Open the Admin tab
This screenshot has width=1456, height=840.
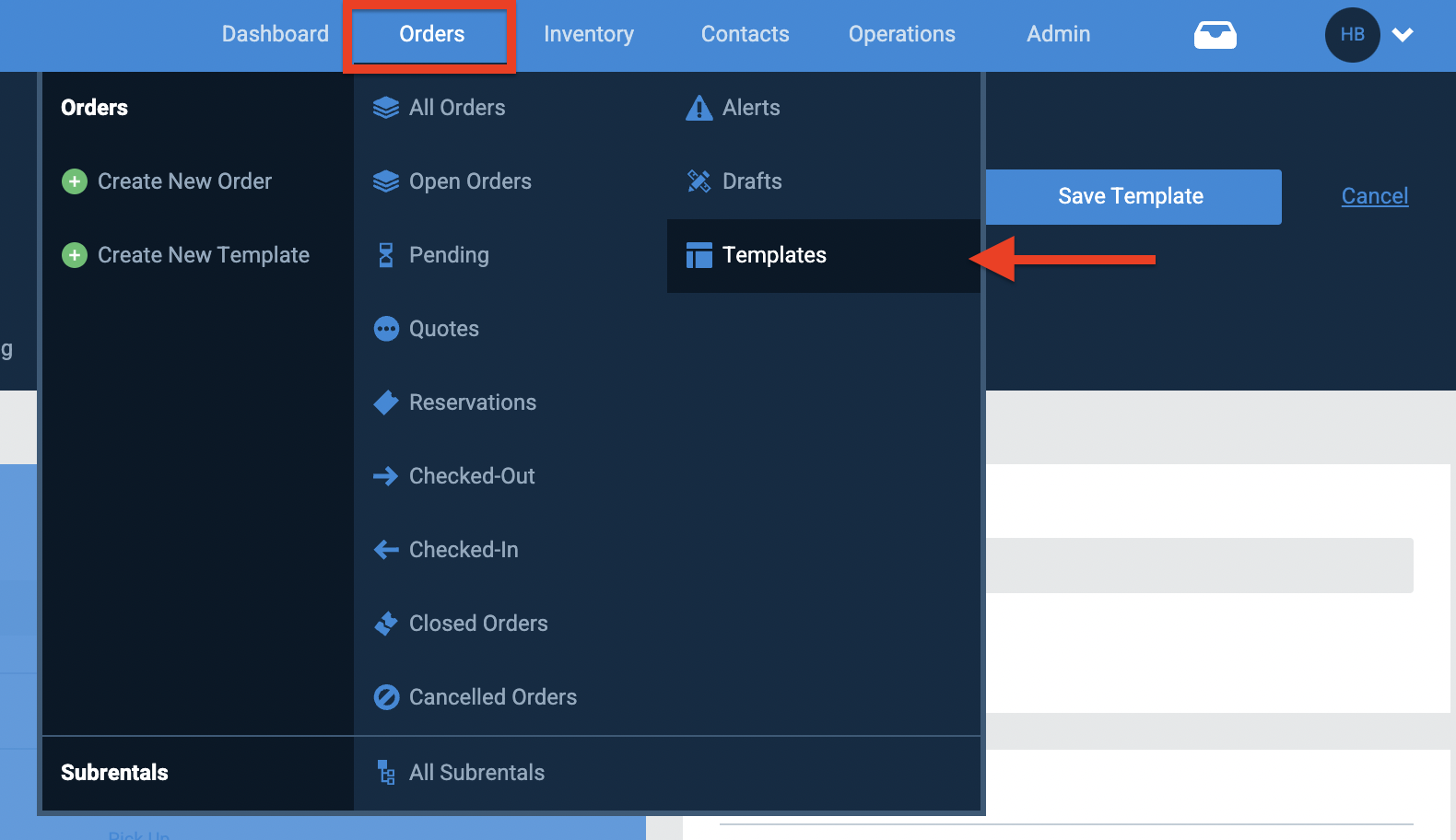[x=1058, y=34]
